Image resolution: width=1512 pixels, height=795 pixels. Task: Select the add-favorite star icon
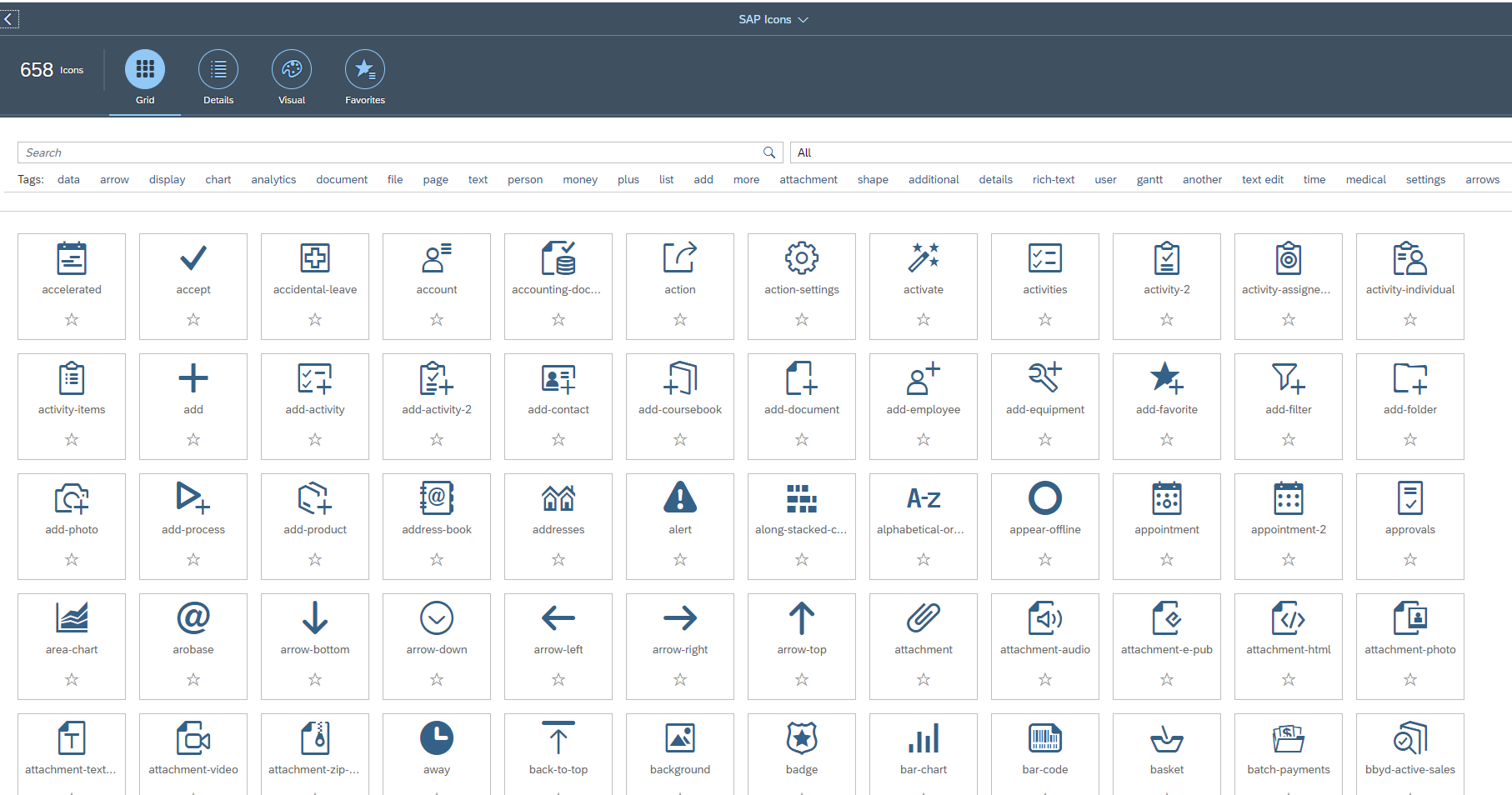click(1166, 379)
